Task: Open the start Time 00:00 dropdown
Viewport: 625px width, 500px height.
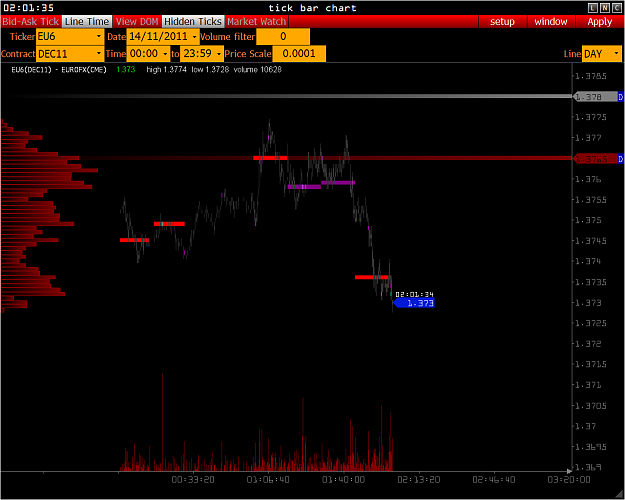Action: click(148, 54)
